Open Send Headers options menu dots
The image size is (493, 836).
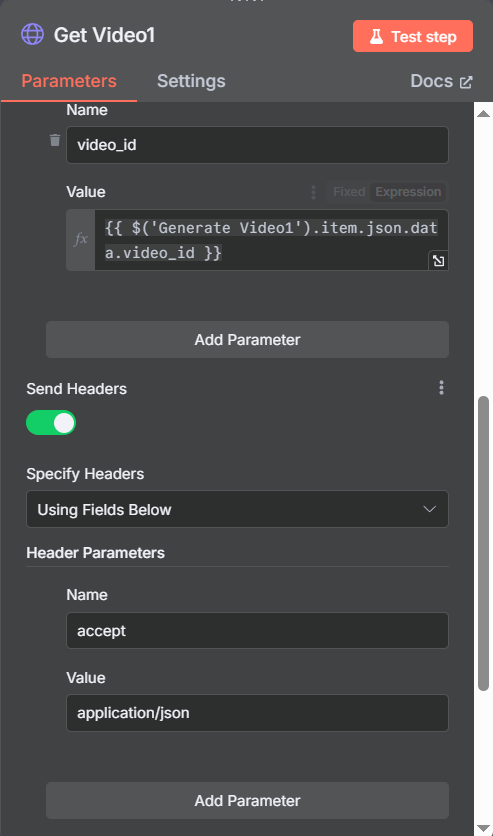tap(441, 388)
